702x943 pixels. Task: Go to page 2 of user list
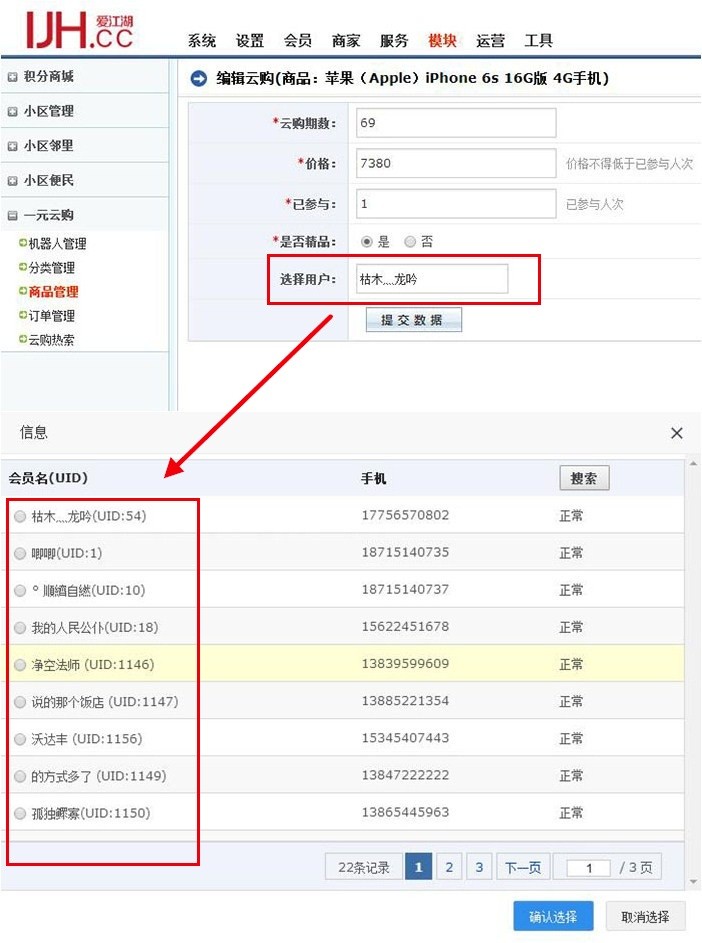(449, 867)
